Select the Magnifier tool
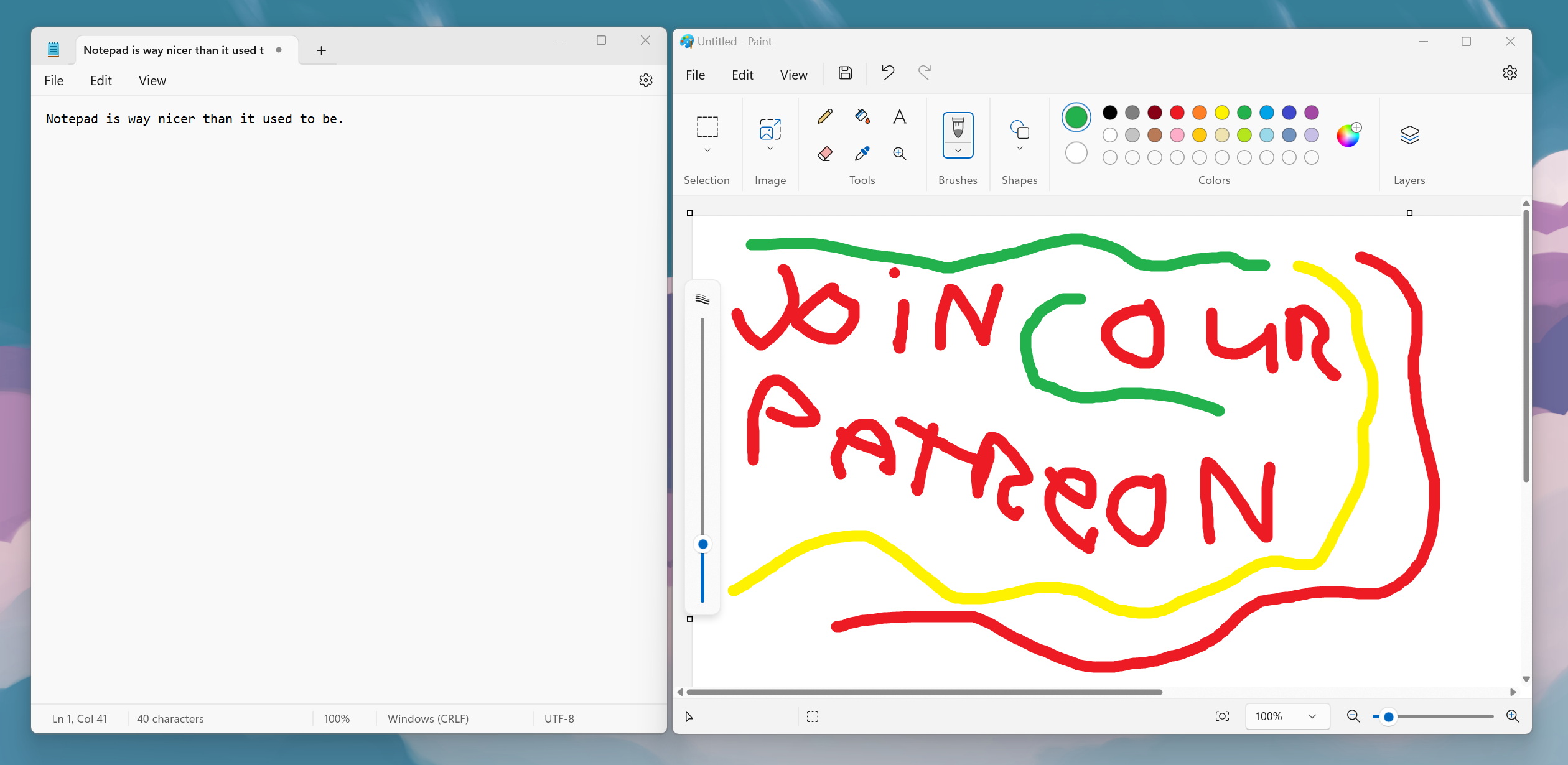 (x=899, y=154)
